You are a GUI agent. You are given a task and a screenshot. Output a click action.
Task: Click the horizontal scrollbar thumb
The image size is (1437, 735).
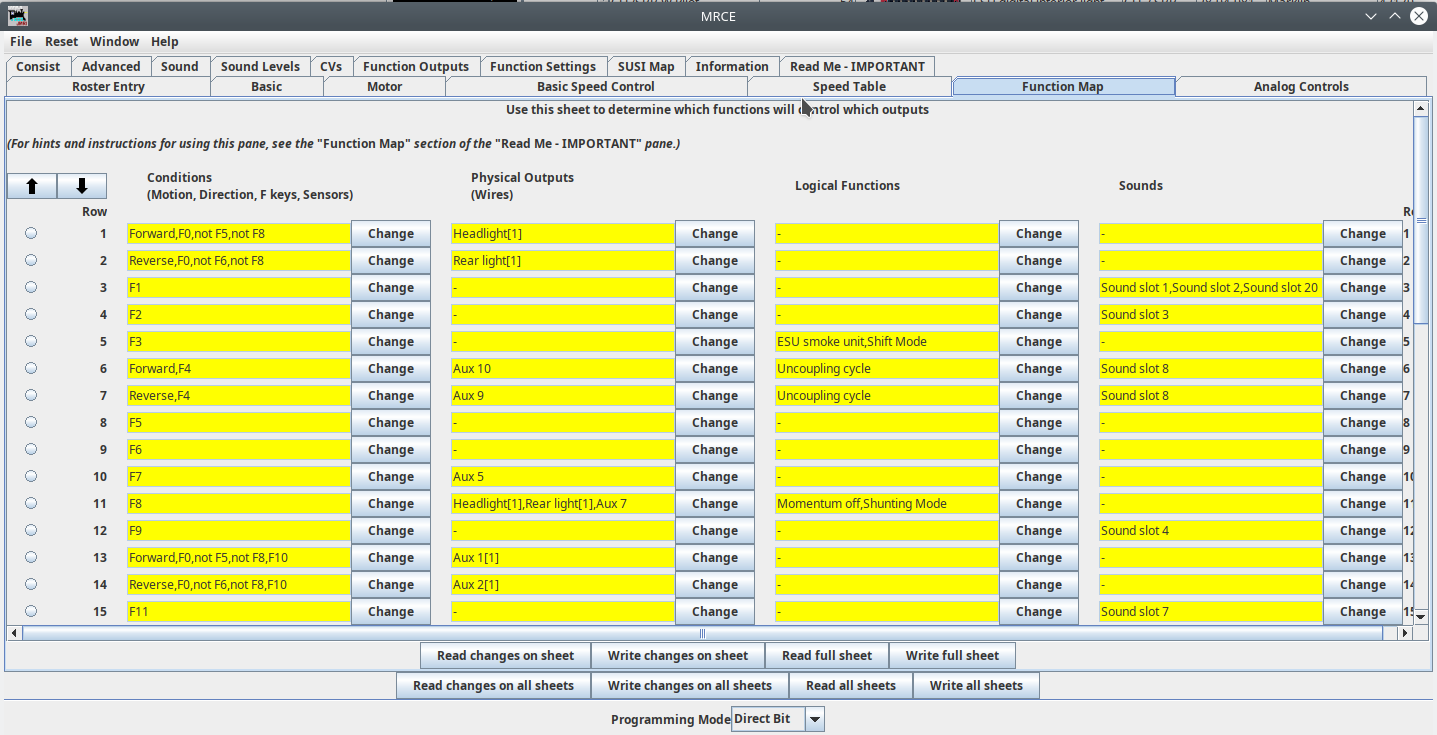702,633
